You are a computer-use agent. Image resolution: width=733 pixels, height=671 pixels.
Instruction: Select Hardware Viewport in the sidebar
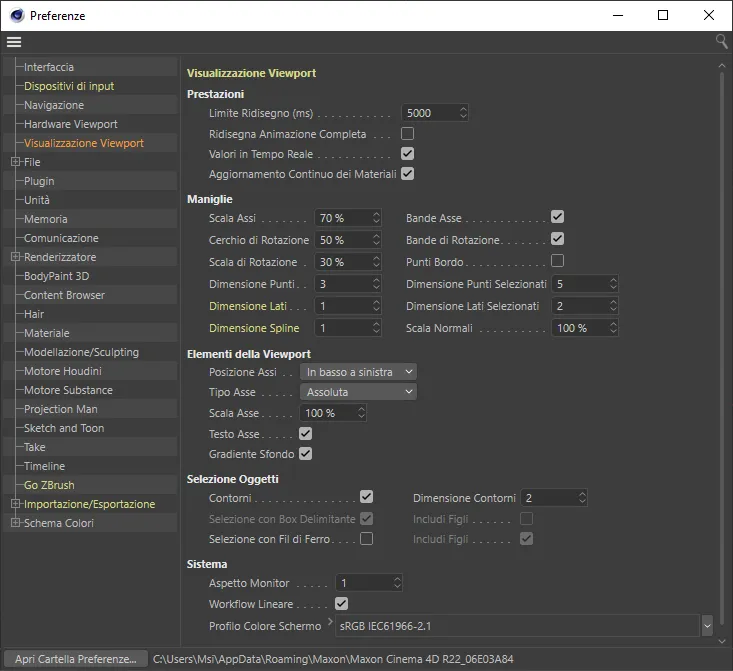[x=71, y=124]
